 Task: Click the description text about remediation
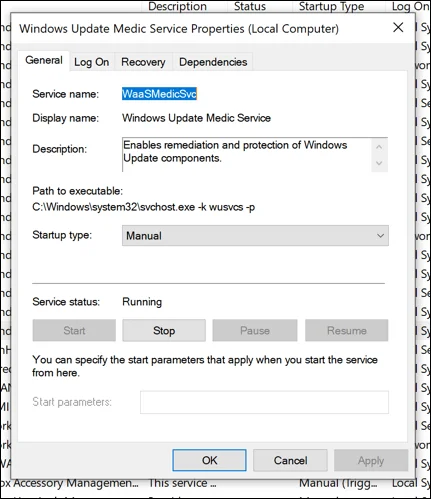click(235, 151)
